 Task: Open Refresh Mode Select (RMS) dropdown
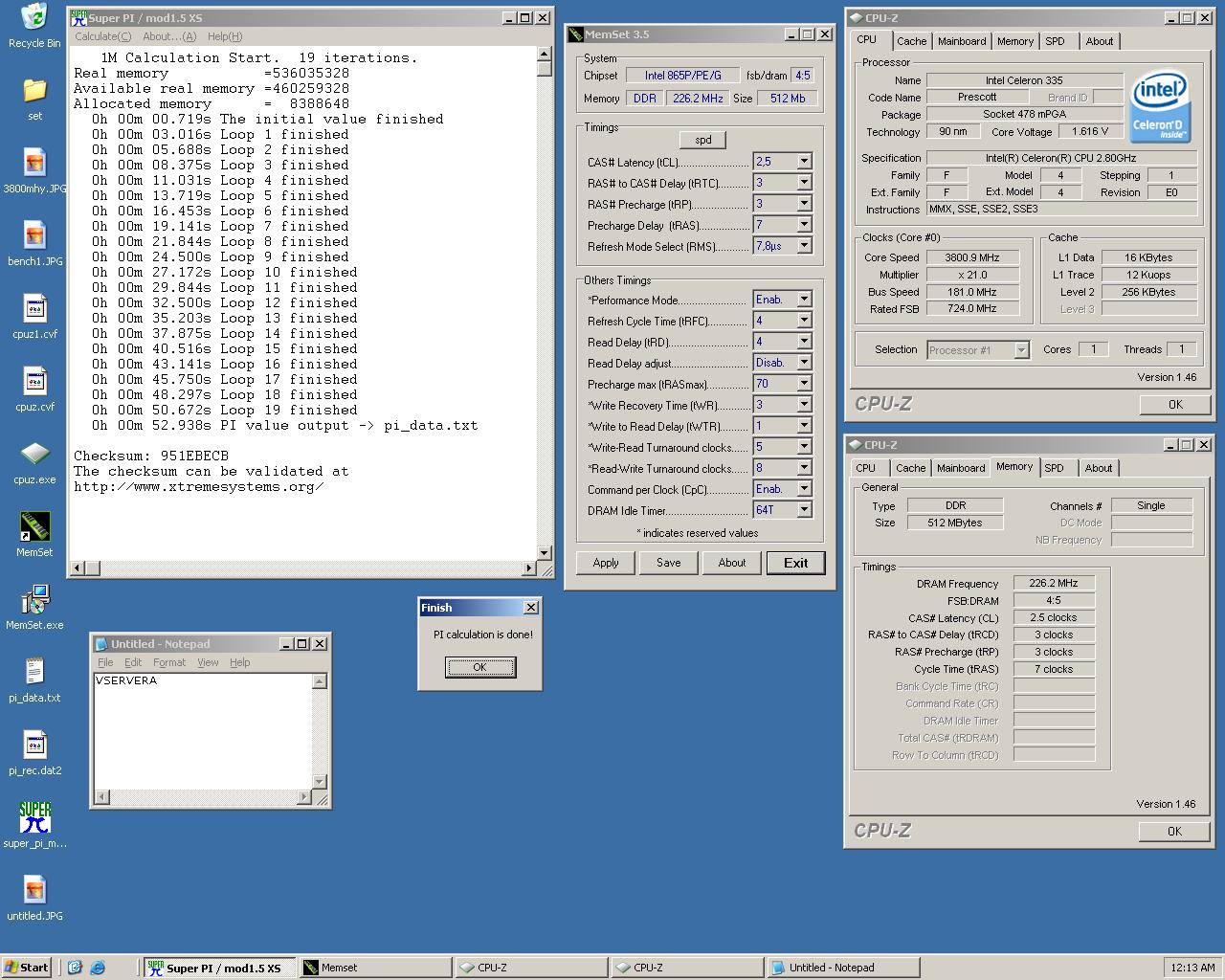[x=804, y=246]
